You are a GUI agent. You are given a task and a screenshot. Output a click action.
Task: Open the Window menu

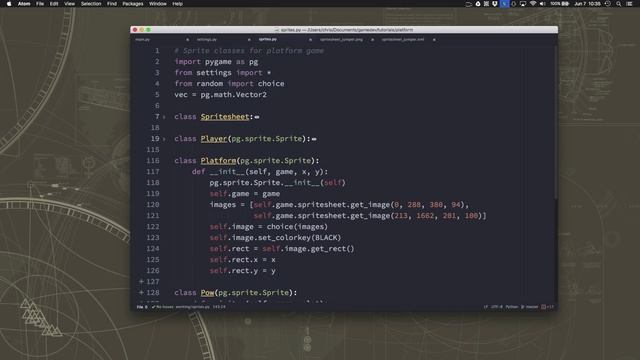pos(158,4)
